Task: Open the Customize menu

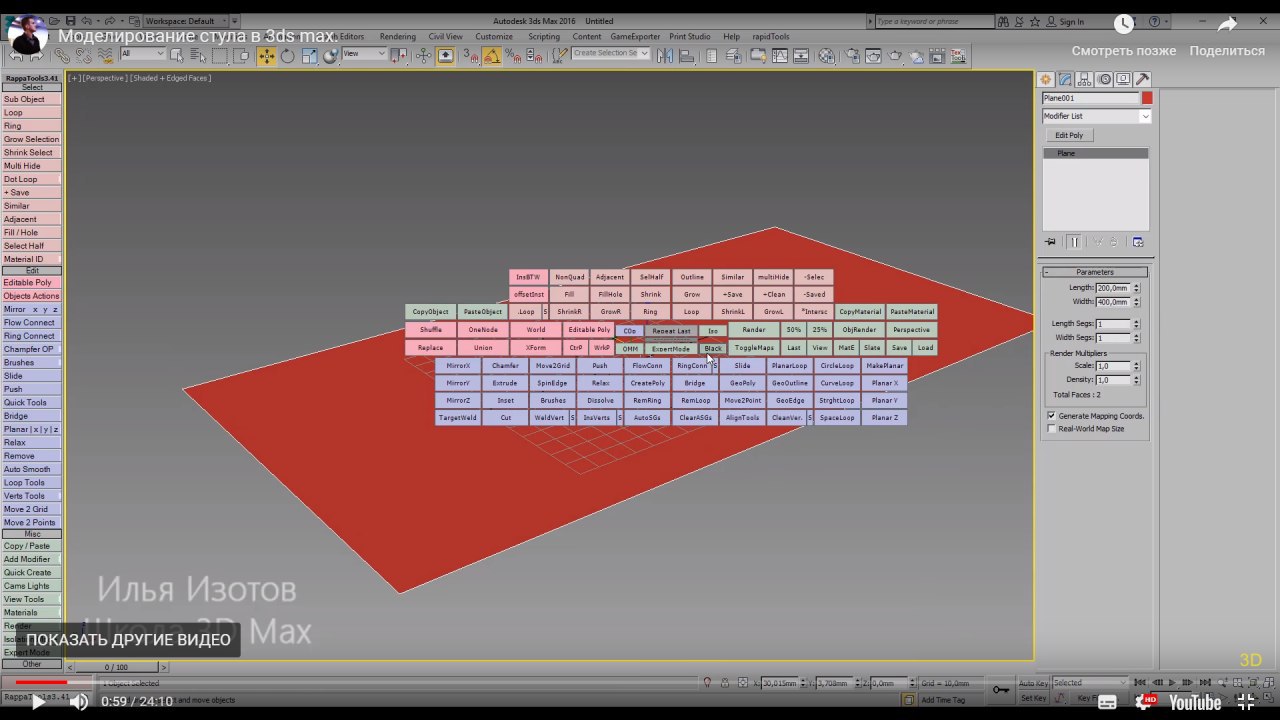Action: pyautogui.click(x=494, y=37)
